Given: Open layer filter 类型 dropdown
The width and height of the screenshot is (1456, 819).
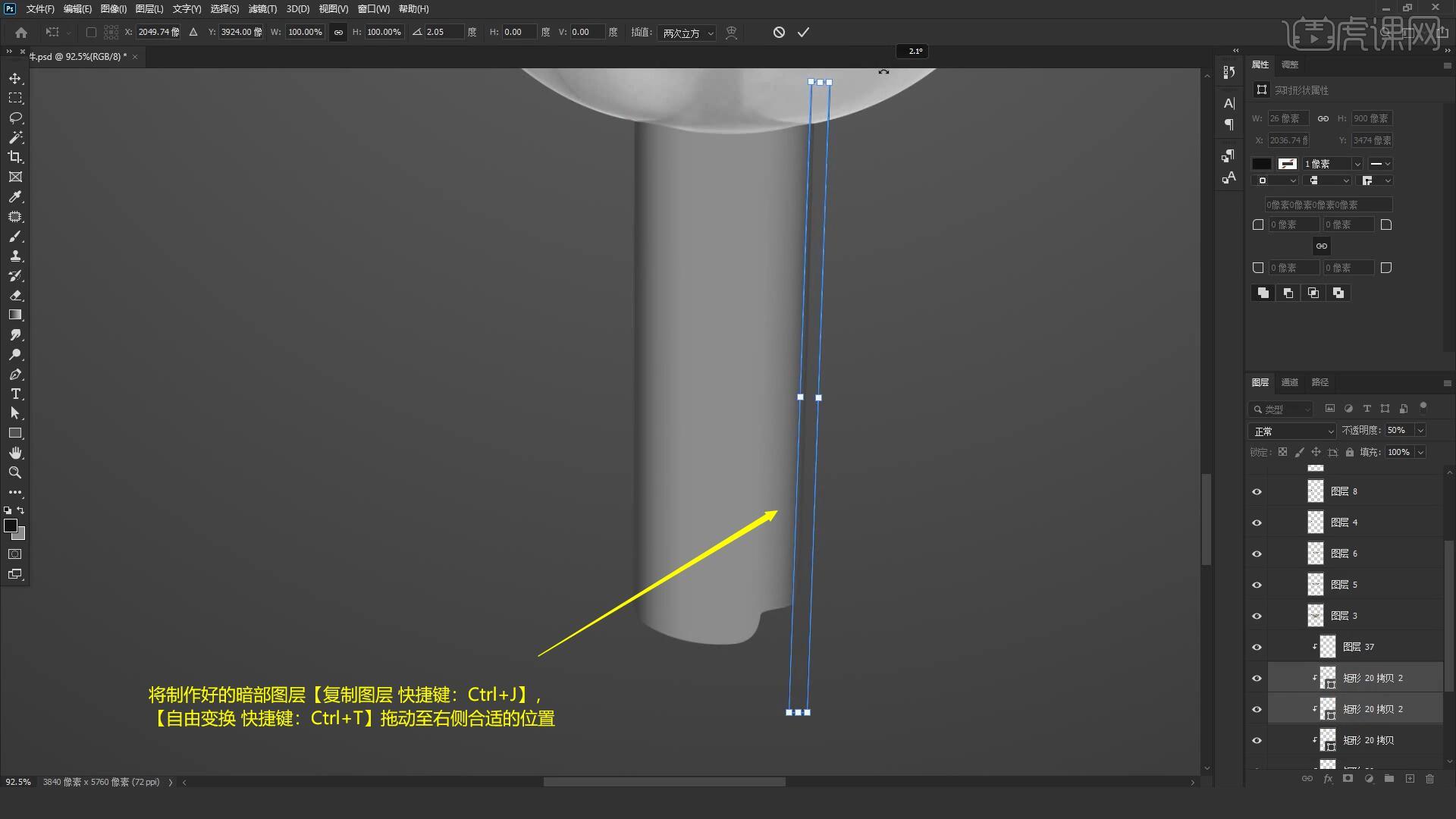Looking at the screenshot, I should [x=1281, y=409].
